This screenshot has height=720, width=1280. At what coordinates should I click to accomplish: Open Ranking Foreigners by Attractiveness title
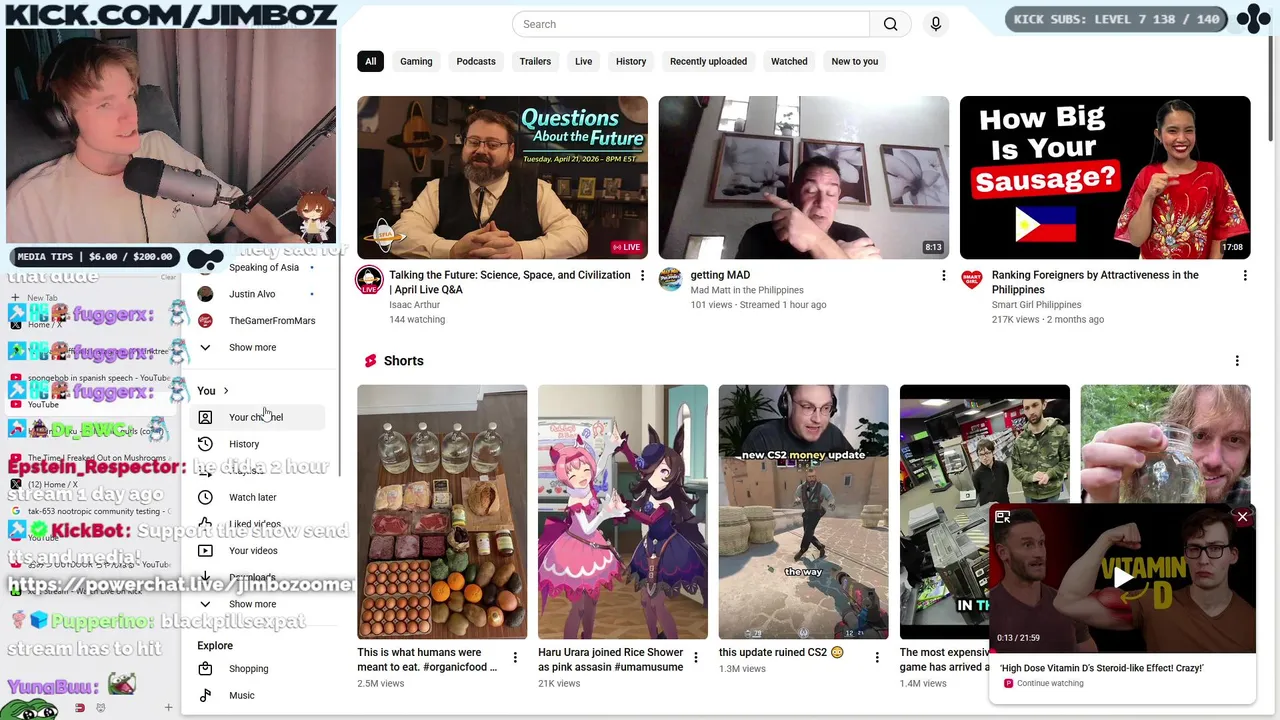tap(1095, 282)
